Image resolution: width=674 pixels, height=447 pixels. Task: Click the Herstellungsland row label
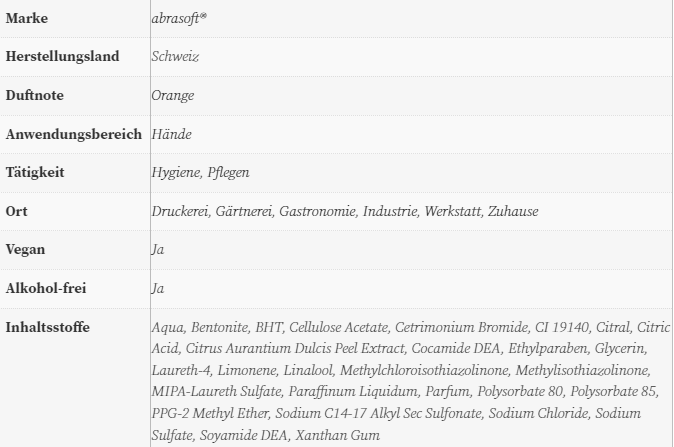click(x=63, y=57)
